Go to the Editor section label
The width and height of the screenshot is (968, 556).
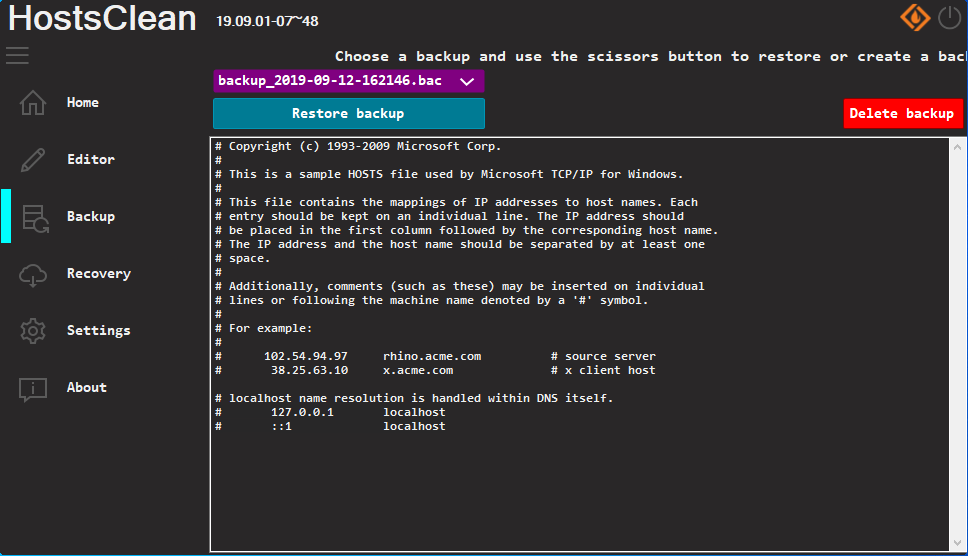pos(91,159)
